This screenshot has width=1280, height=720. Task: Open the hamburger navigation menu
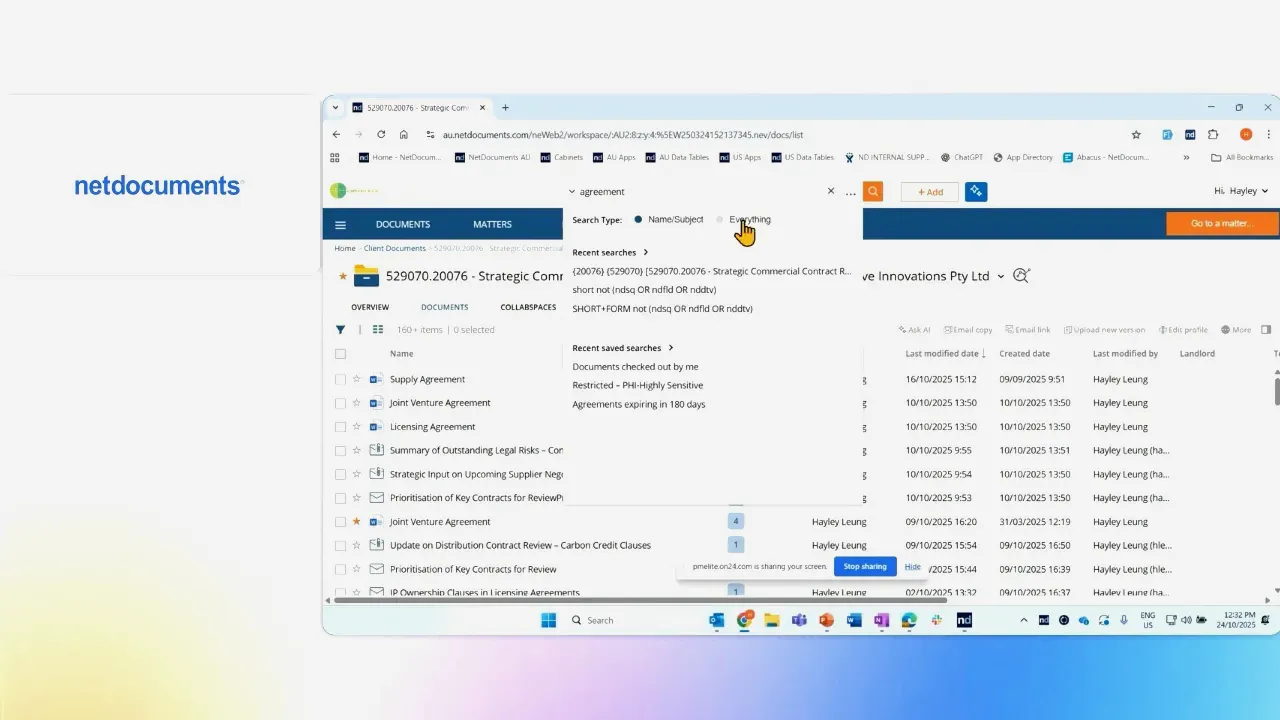point(341,225)
